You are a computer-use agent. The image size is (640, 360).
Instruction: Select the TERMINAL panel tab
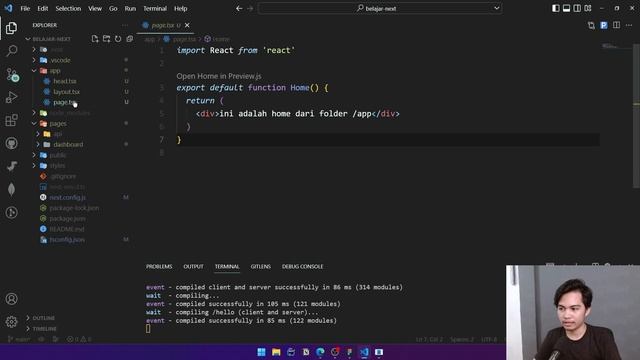tap(227, 267)
